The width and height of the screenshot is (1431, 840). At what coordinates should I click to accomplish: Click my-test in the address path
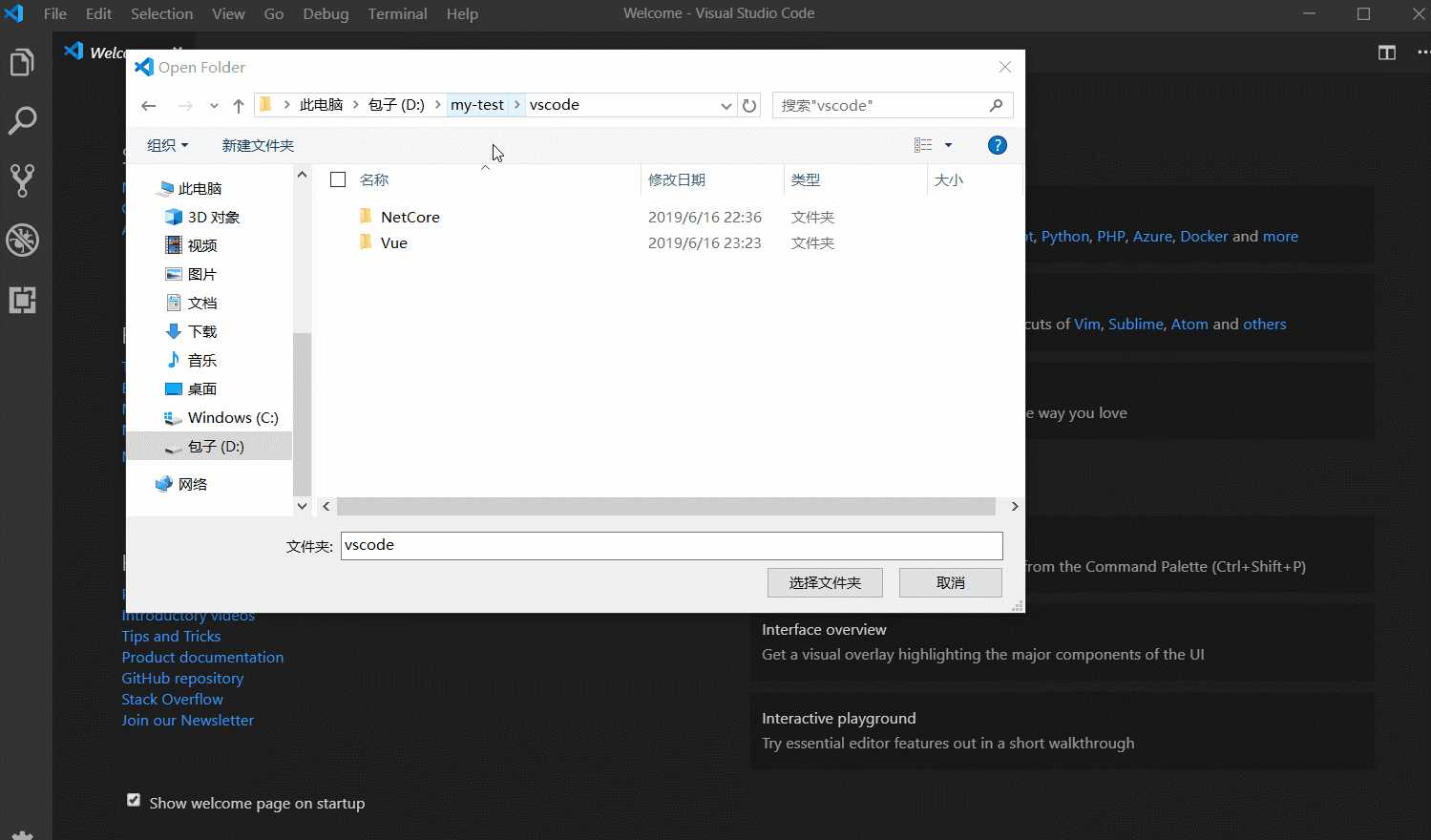pos(477,105)
